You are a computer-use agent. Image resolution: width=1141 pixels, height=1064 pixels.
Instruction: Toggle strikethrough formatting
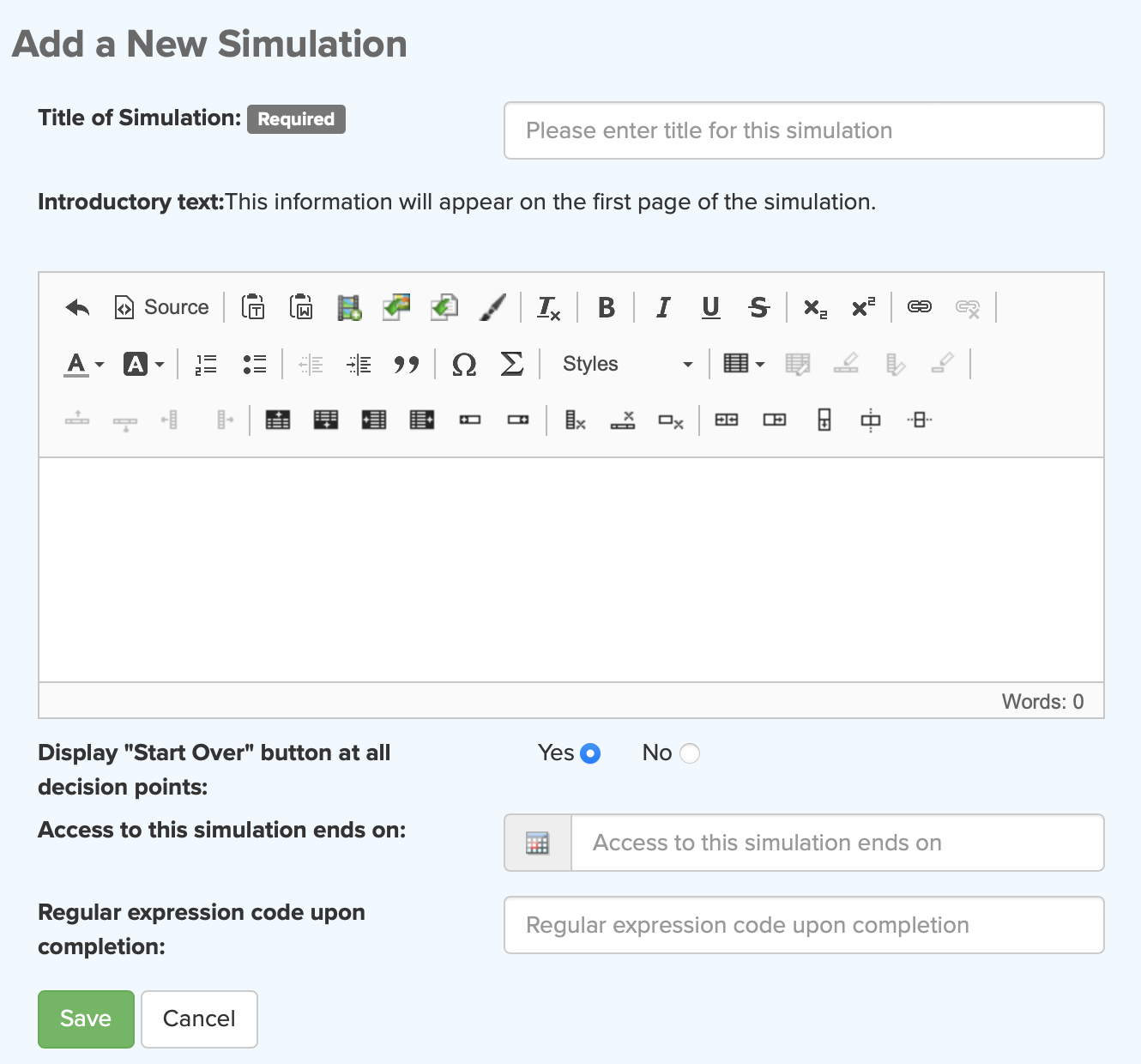tap(758, 307)
